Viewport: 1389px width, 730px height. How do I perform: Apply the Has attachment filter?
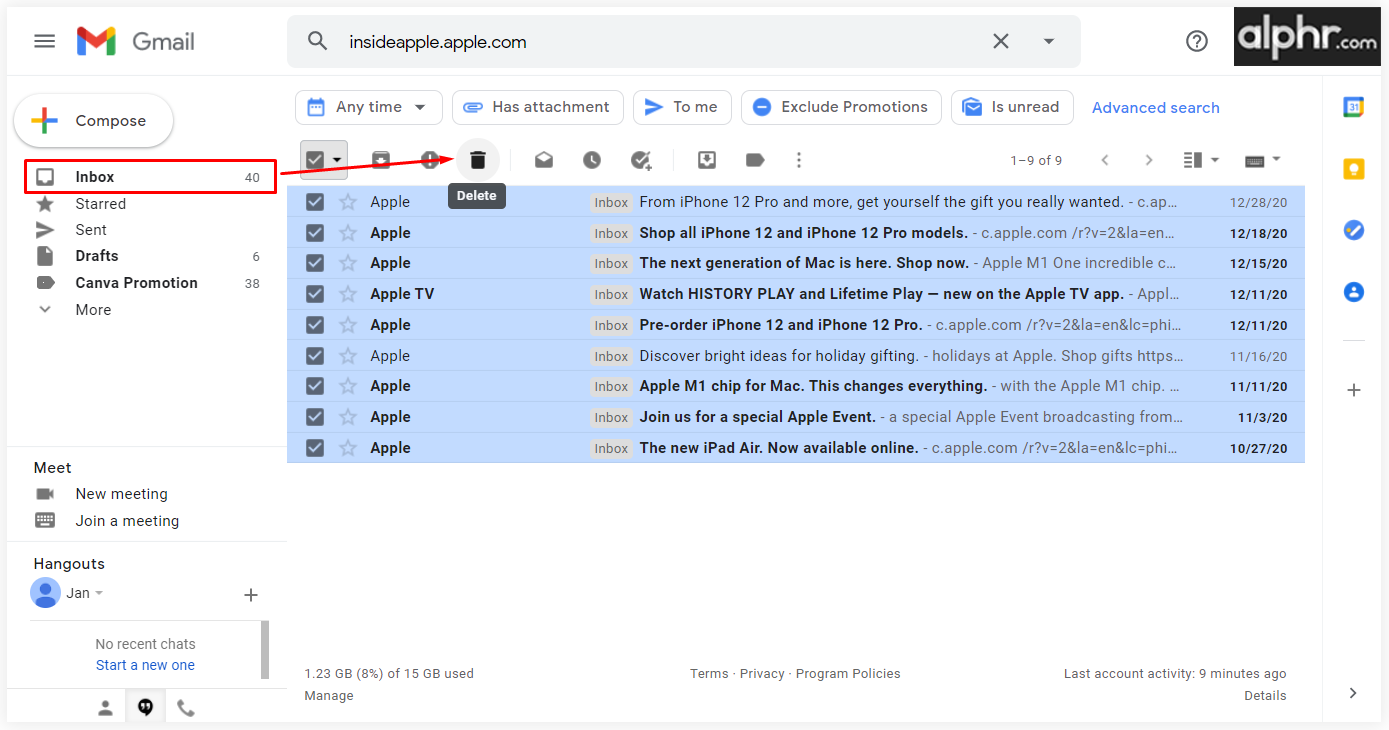point(538,107)
